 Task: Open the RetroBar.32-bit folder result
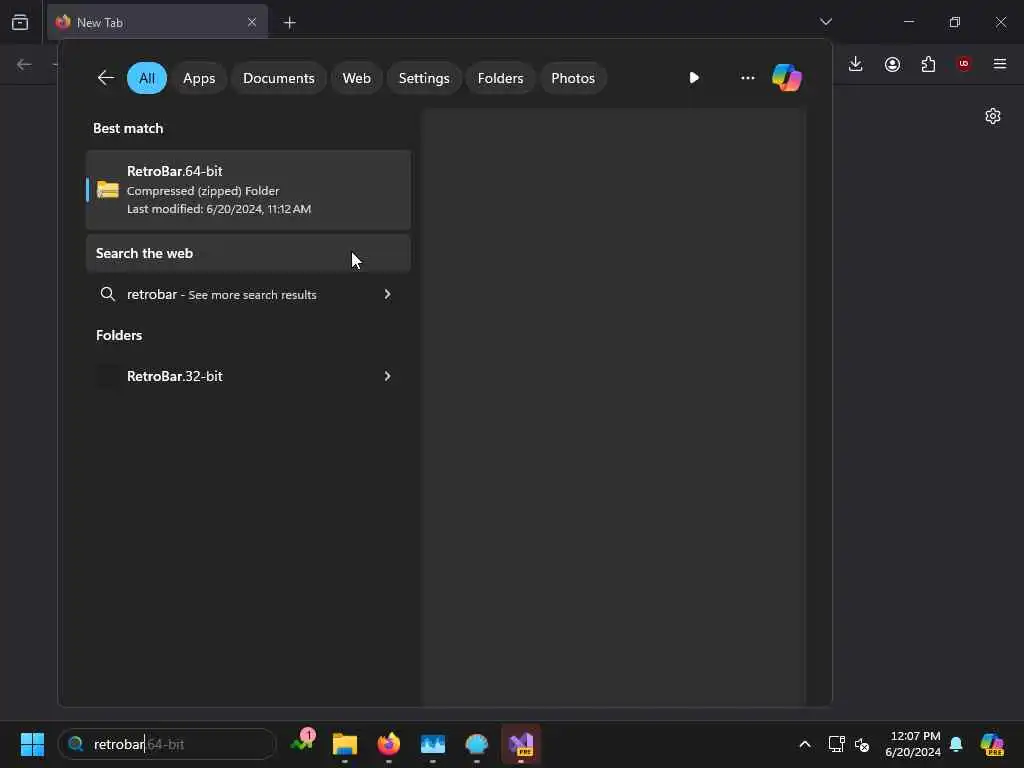[x=248, y=376]
